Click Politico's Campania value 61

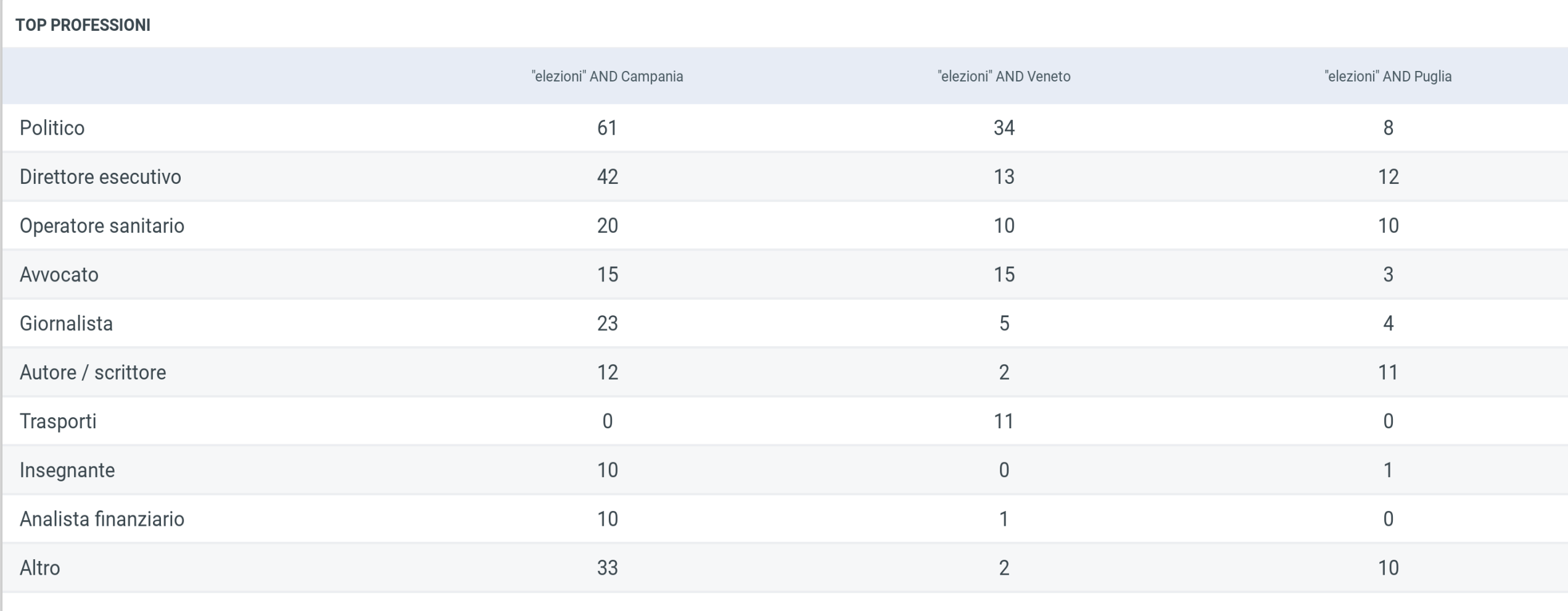pos(607,128)
